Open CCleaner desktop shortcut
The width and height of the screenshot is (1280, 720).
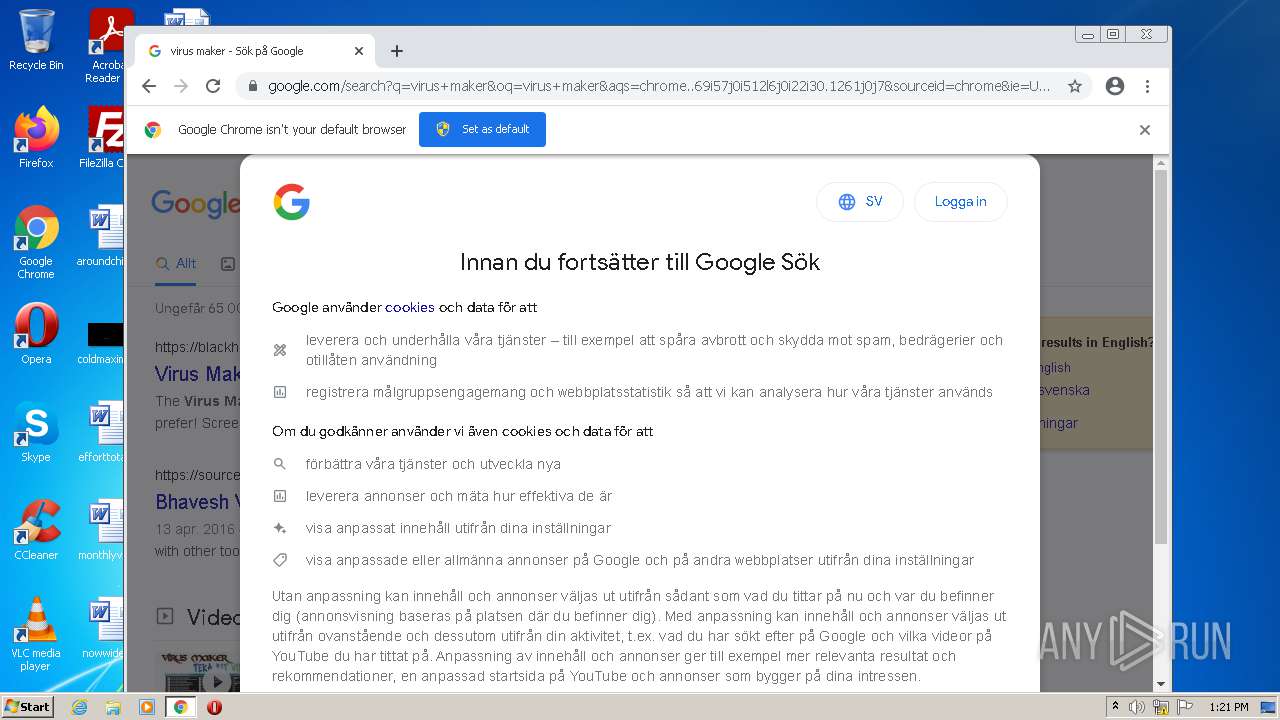pos(36,530)
